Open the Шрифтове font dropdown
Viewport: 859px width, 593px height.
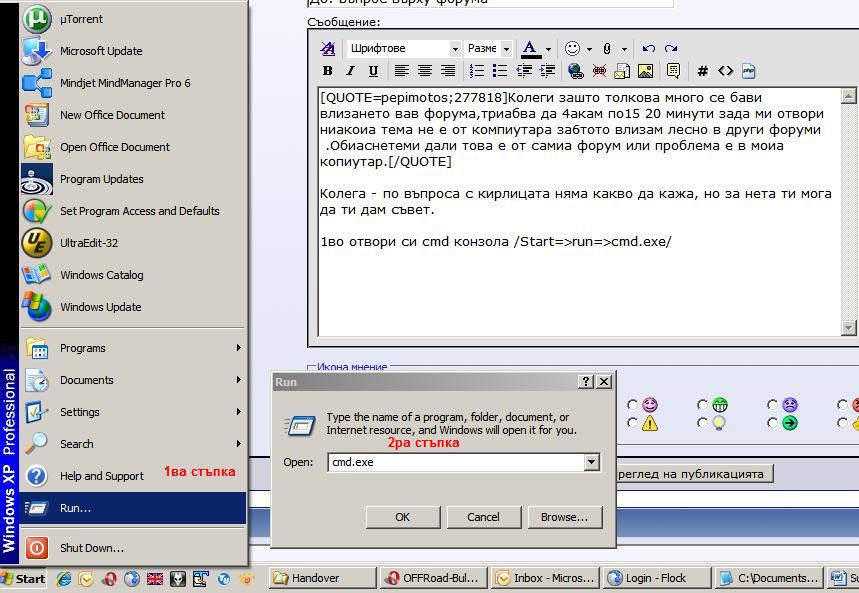(403, 48)
